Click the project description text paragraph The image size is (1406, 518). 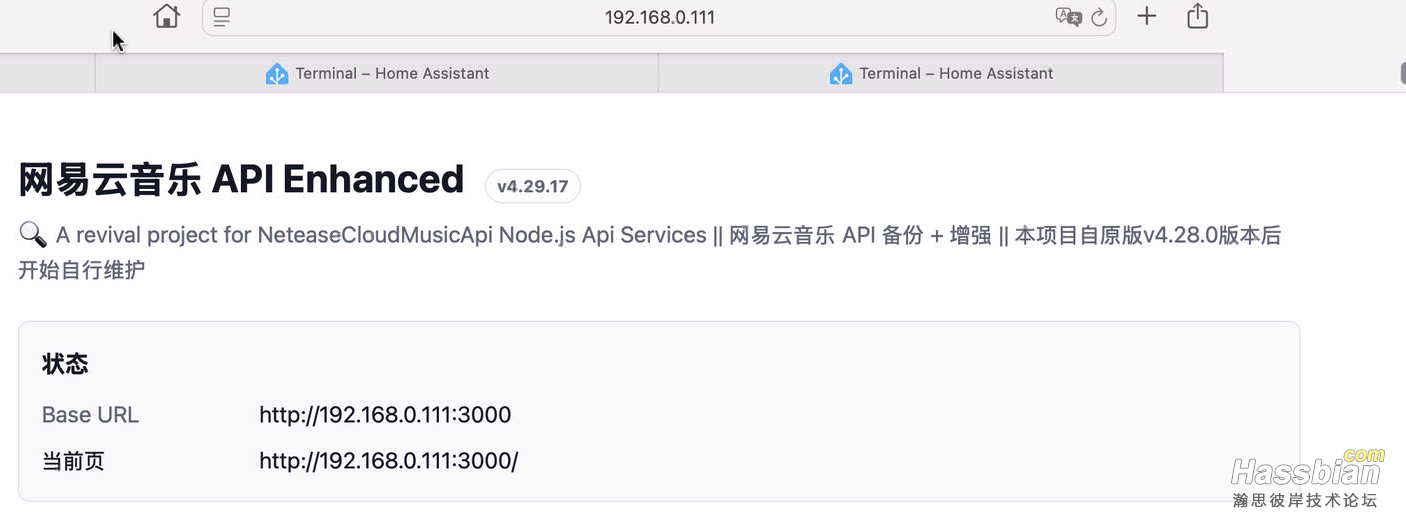click(x=650, y=236)
